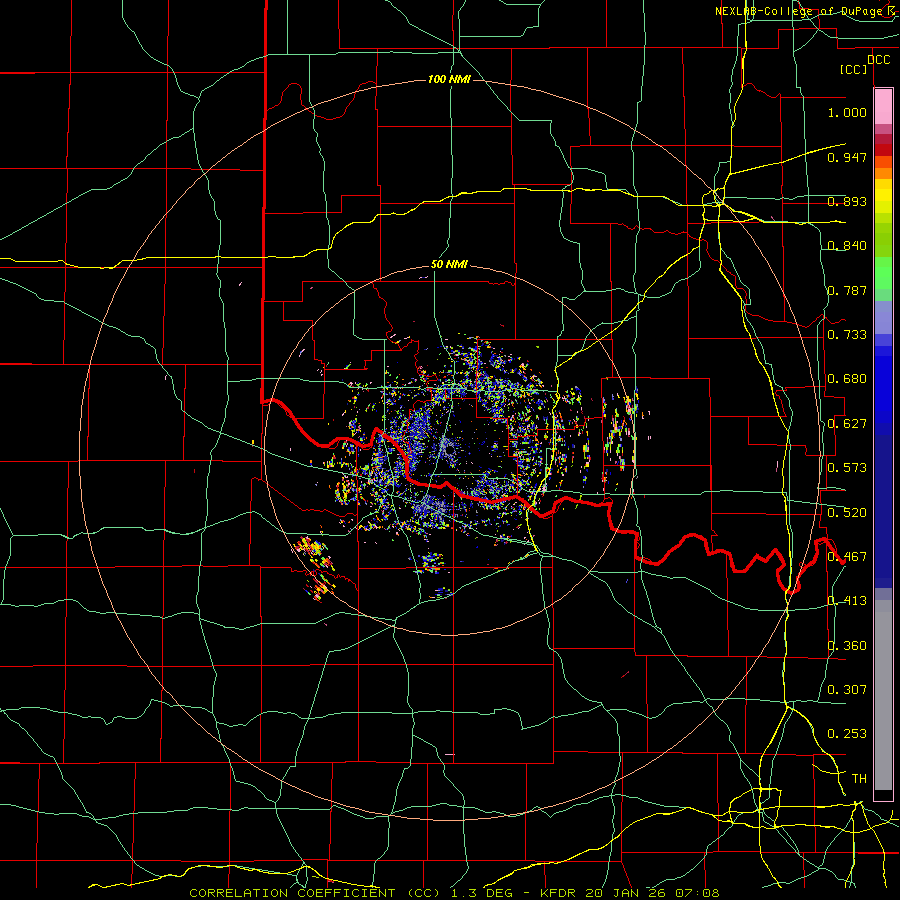
Task: Click the 20 JAN 26 date text
Action: point(624,893)
